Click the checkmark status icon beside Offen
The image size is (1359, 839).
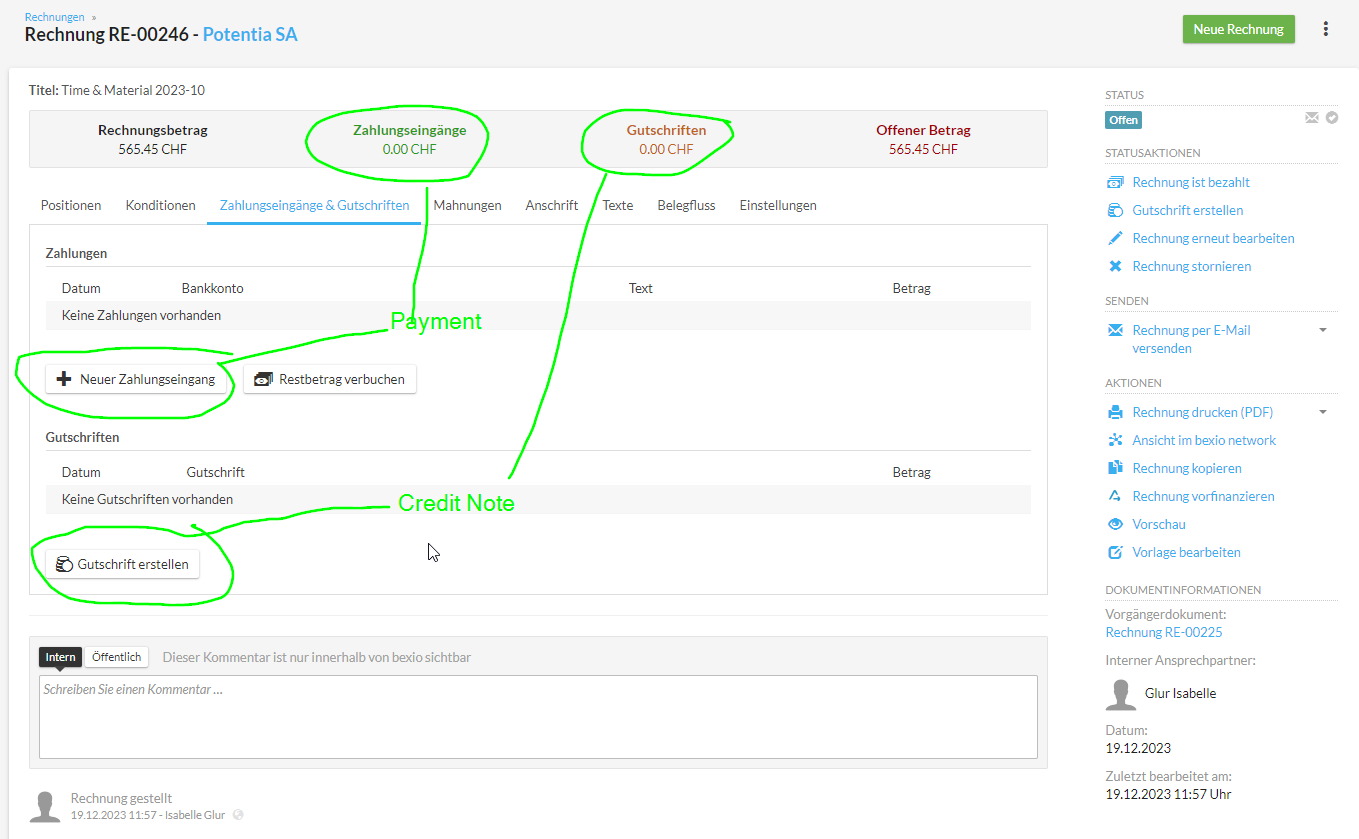point(1332,118)
